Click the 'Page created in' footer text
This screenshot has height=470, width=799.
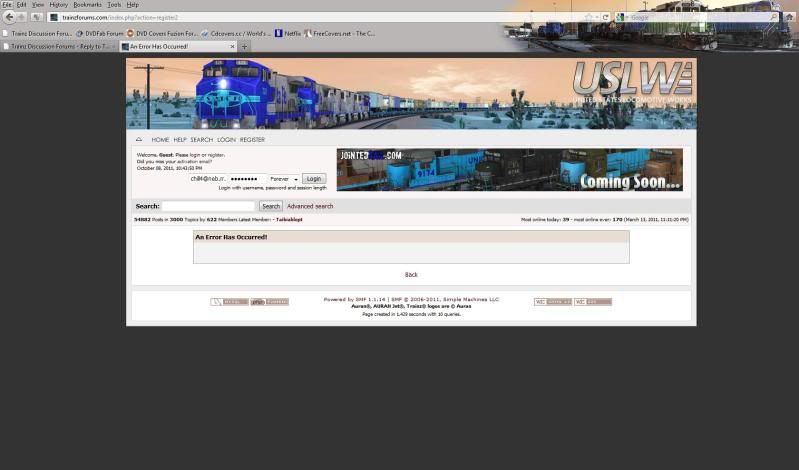pyautogui.click(x=411, y=315)
